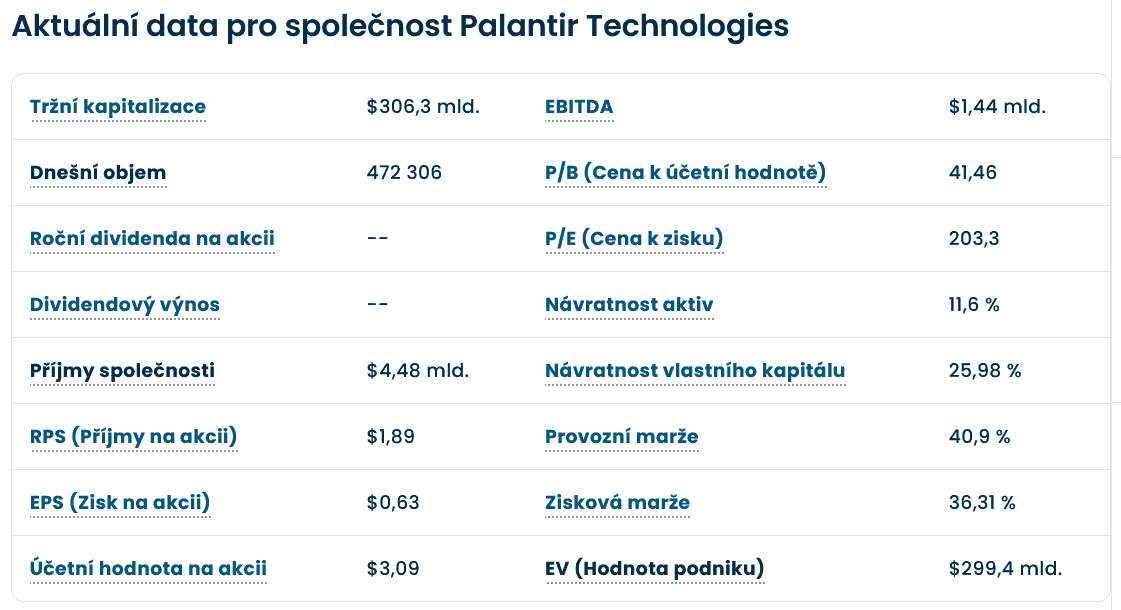Open the Návratnost vlastního kapitálu link
Screen dimensions: 1121x610
[695, 371]
